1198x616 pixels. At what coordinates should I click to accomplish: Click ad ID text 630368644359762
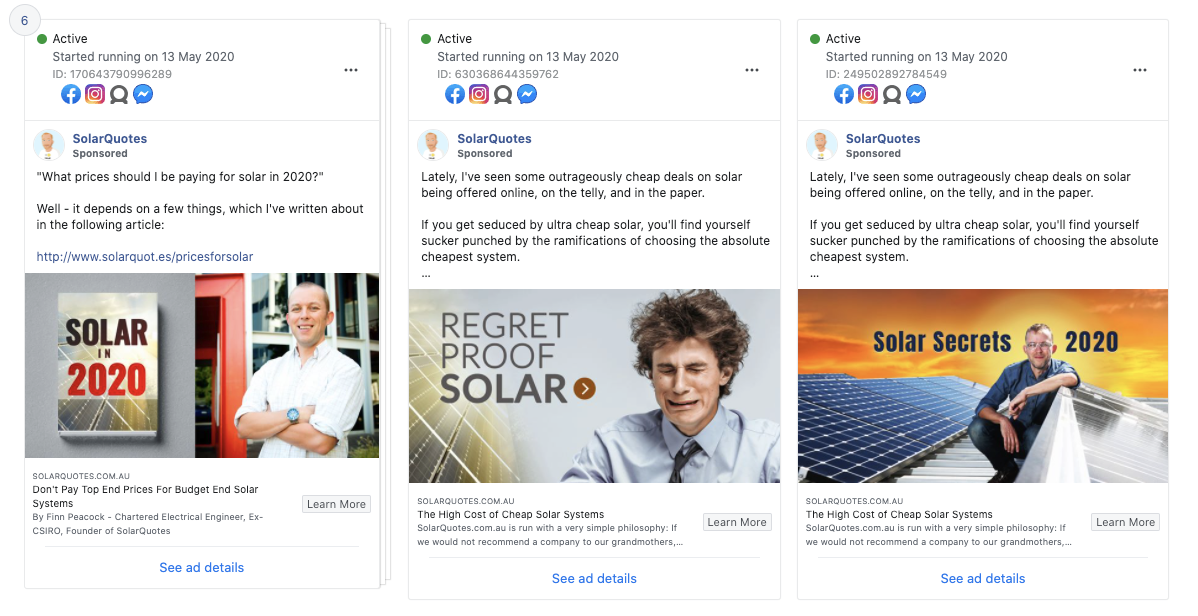tap(498, 74)
